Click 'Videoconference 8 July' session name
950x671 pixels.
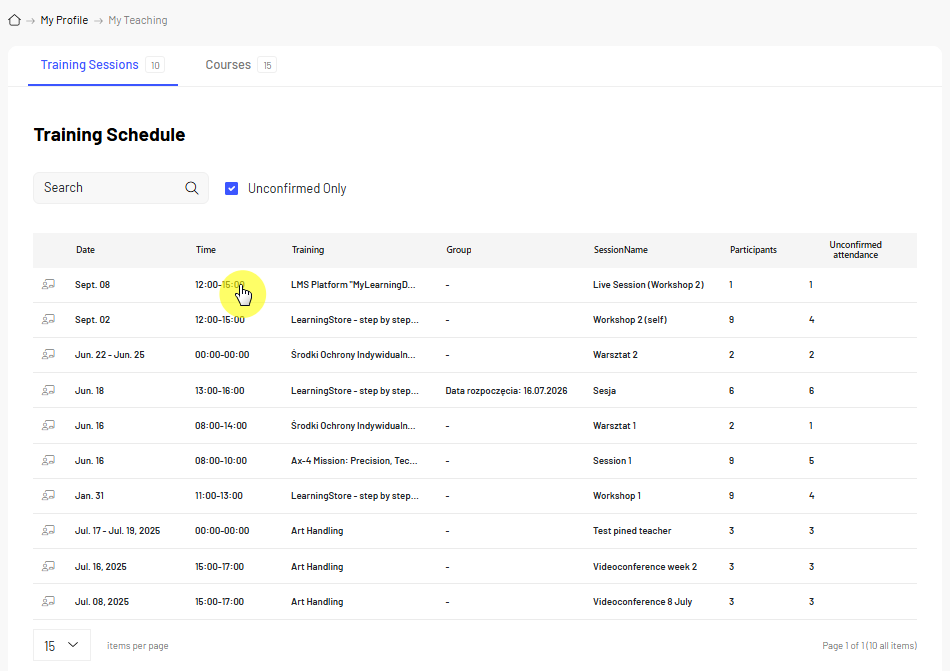[x=642, y=602]
